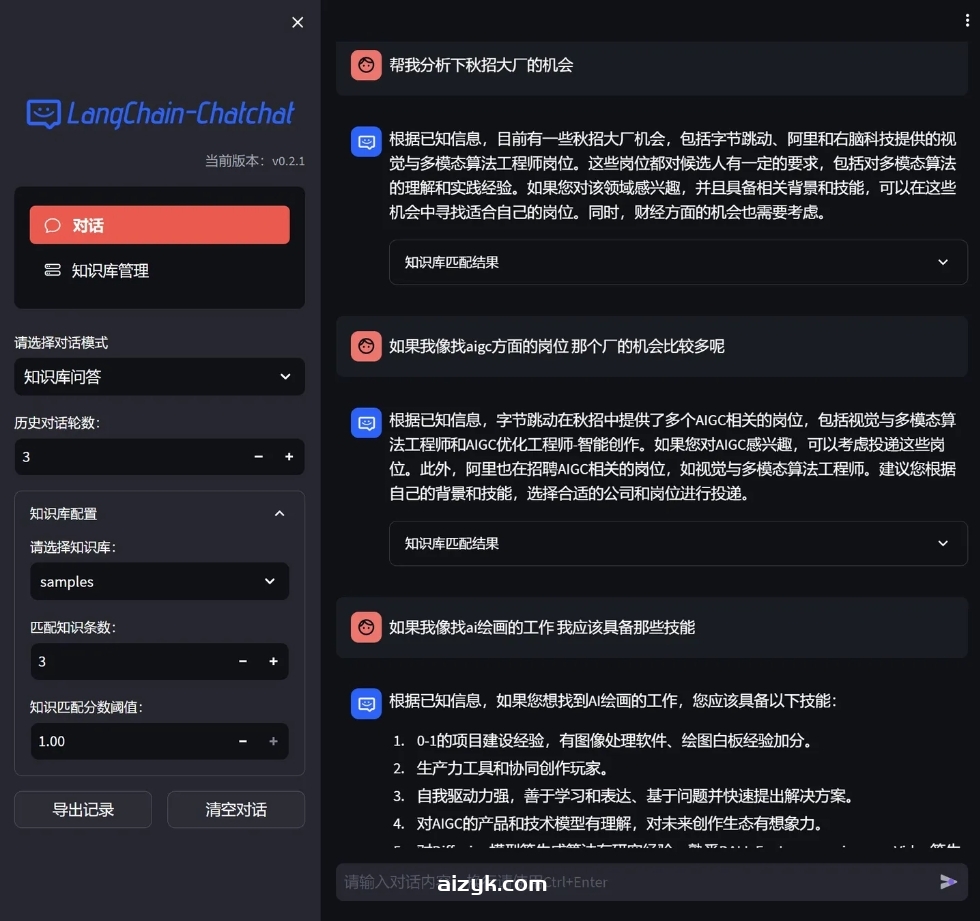Screen dimensions: 980x921
Task: Click the 导出记录 button
Action: tap(83, 811)
